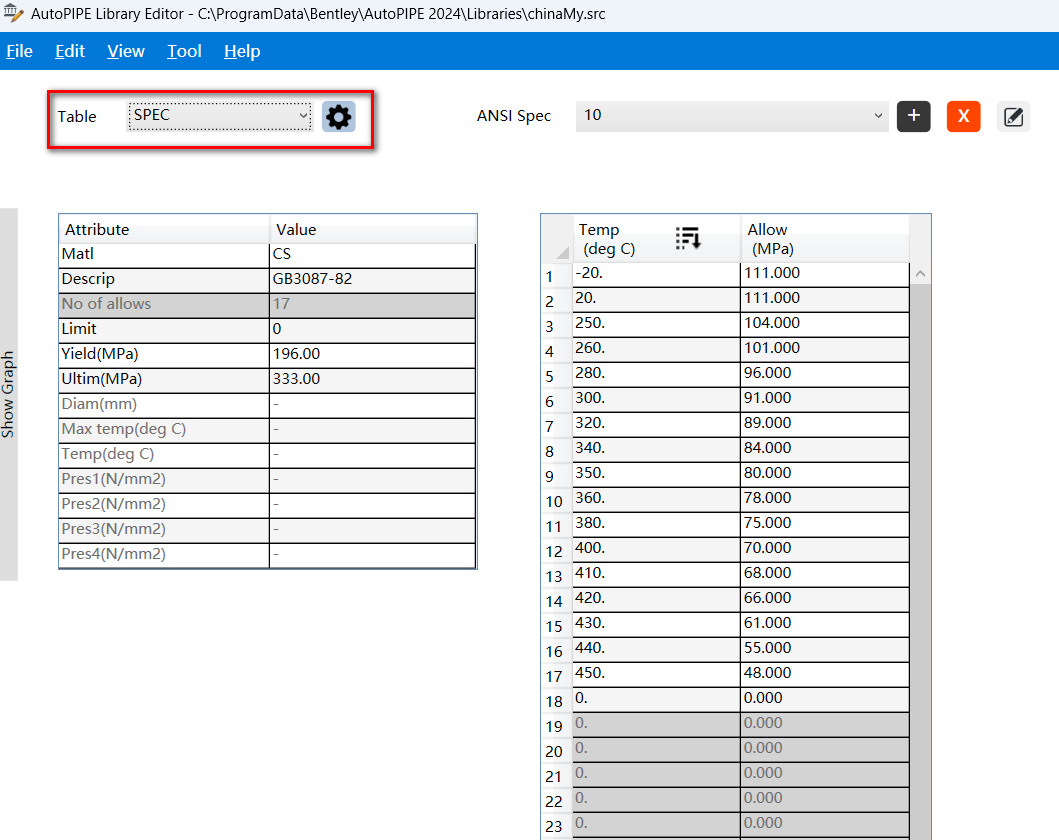Expand the Show Graph side panel

click(x=8, y=394)
